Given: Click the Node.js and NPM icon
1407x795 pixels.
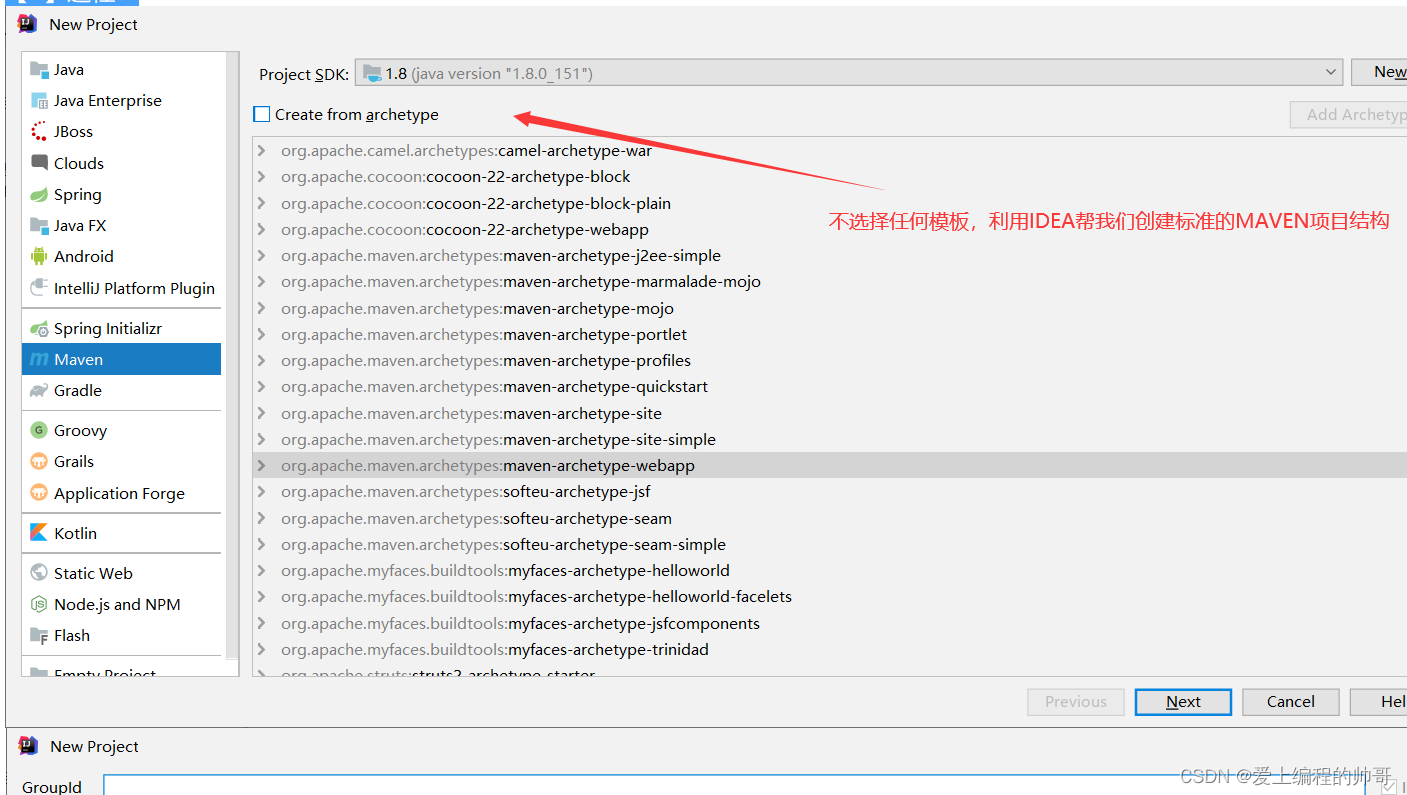Looking at the screenshot, I should 39,604.
